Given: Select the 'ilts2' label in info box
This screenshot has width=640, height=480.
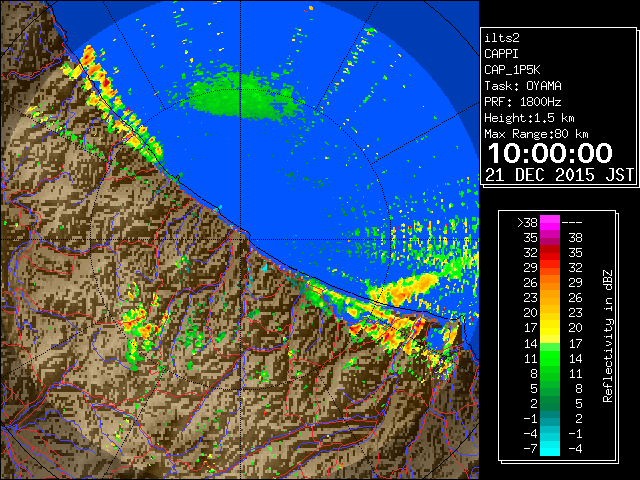Looking at the screenshot, I should [502, 38].
